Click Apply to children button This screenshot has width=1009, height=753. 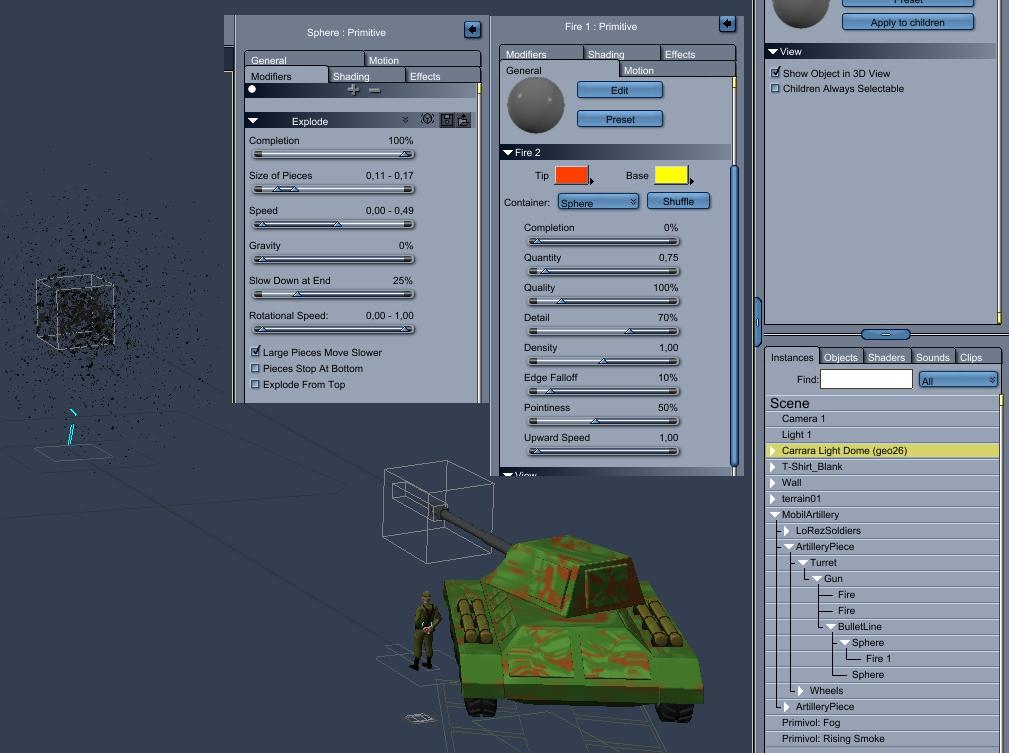(x=907, y=23)
